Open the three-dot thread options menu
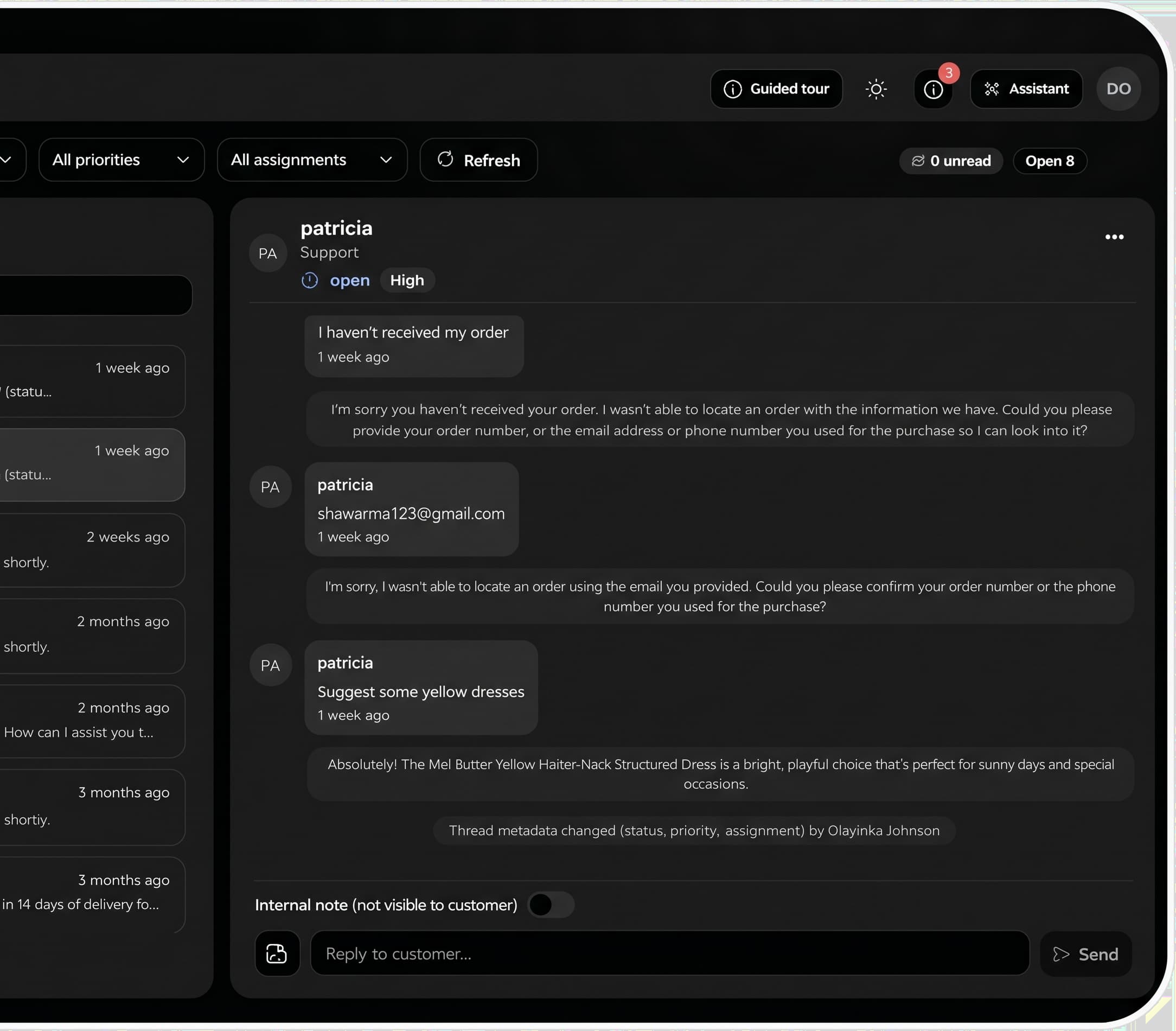 1114,237
